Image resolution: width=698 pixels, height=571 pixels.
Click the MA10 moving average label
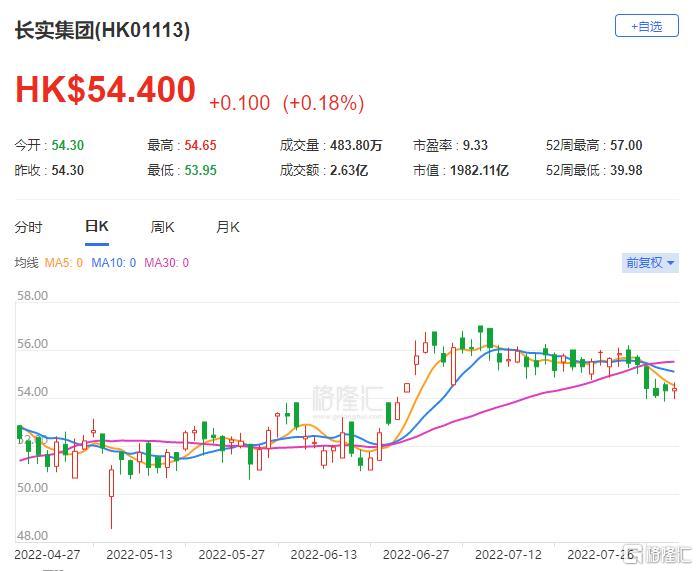(114, 263)
